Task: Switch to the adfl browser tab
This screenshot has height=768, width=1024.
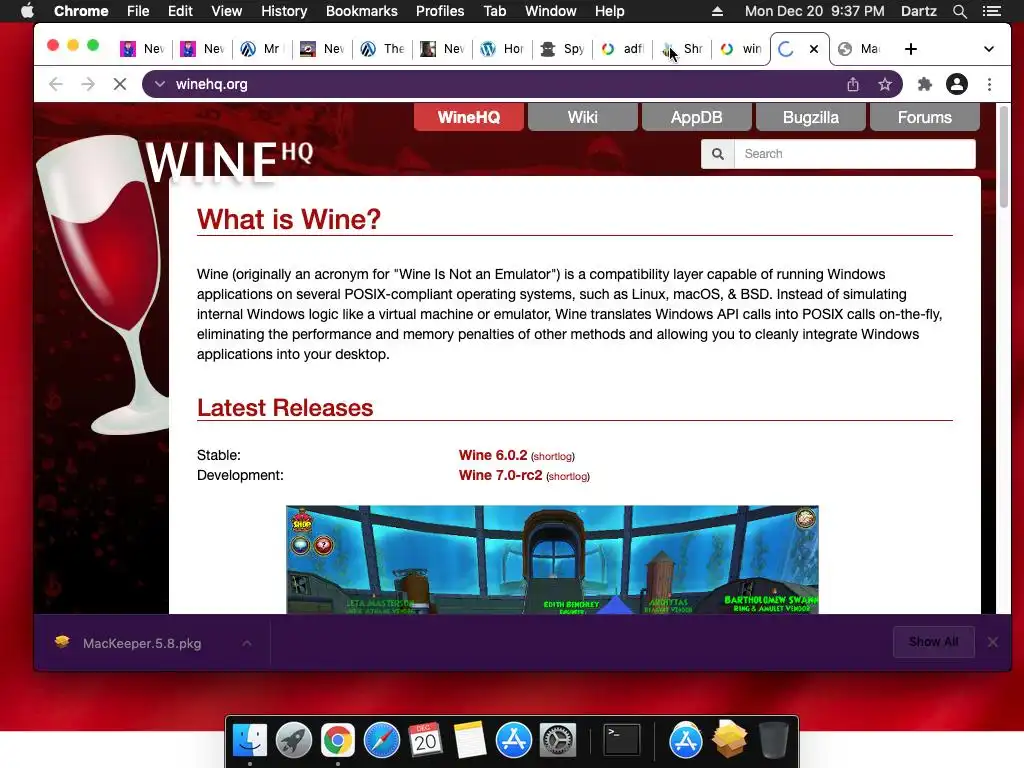Action: pos(623,49)
